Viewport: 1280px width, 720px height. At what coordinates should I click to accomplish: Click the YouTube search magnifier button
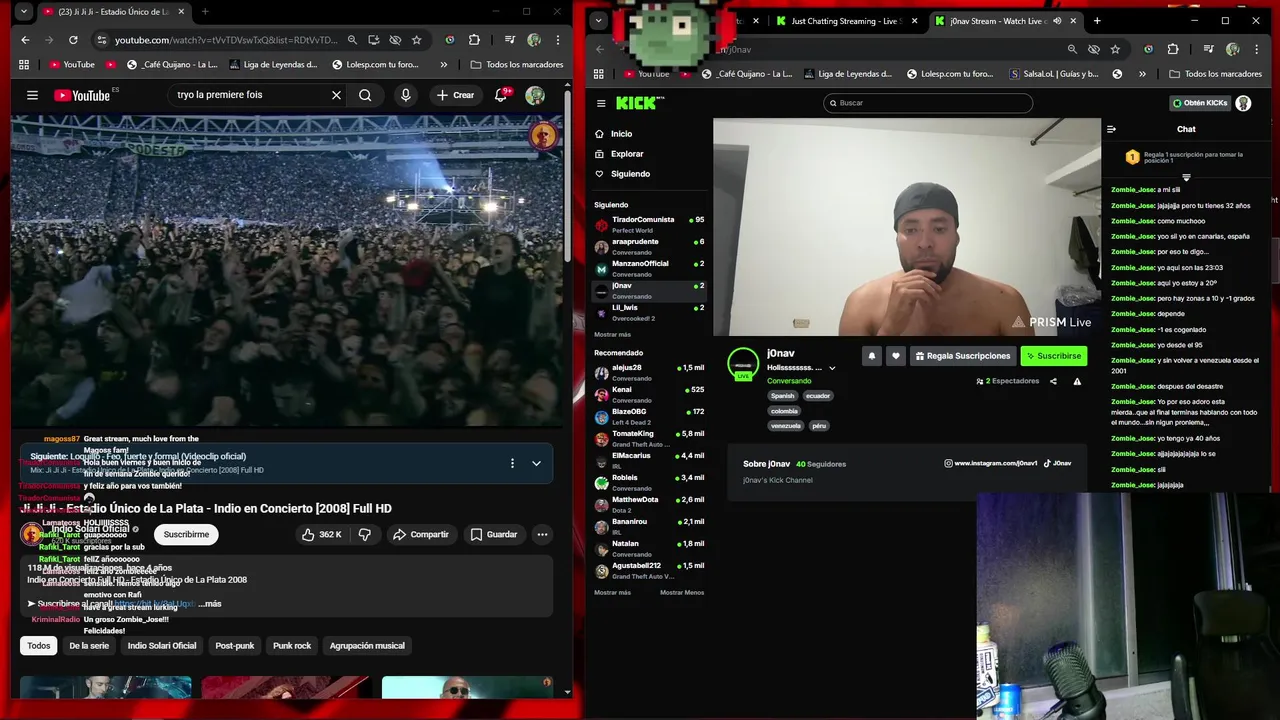coord(365,95)
